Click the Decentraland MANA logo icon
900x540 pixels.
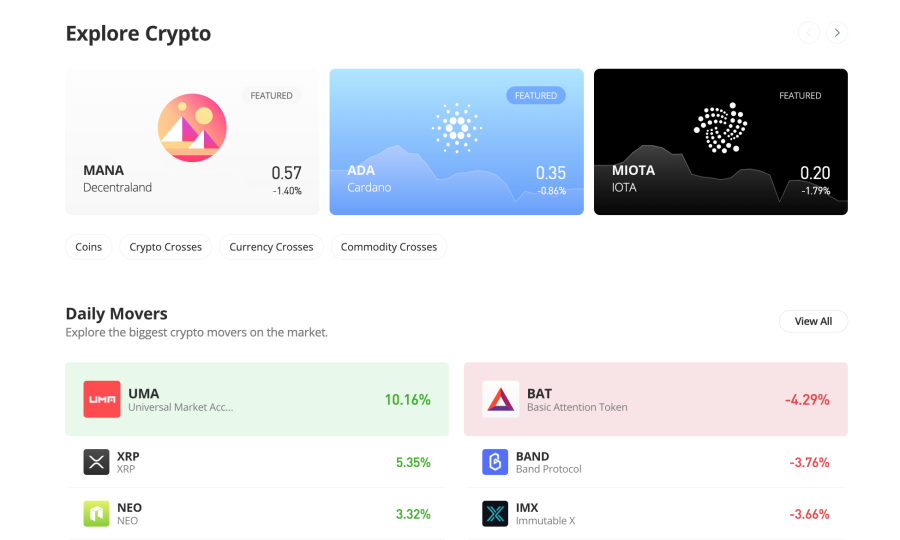pyautogui.click(x=192, y=127)
